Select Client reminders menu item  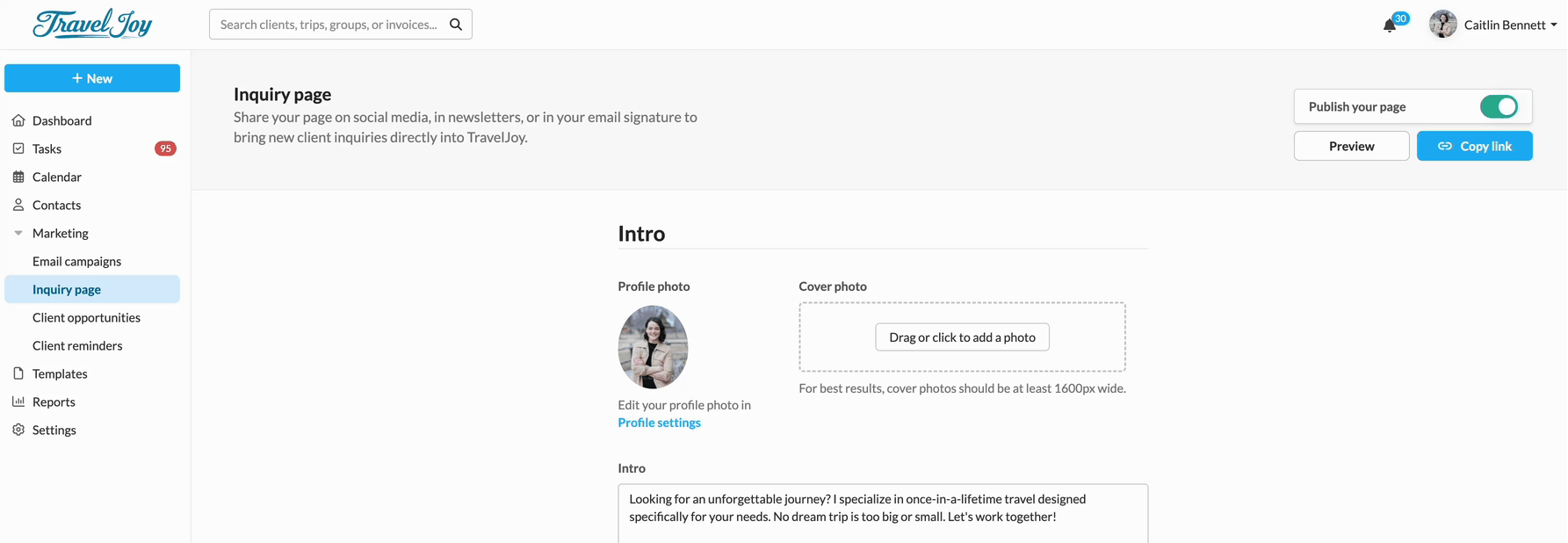77,345
